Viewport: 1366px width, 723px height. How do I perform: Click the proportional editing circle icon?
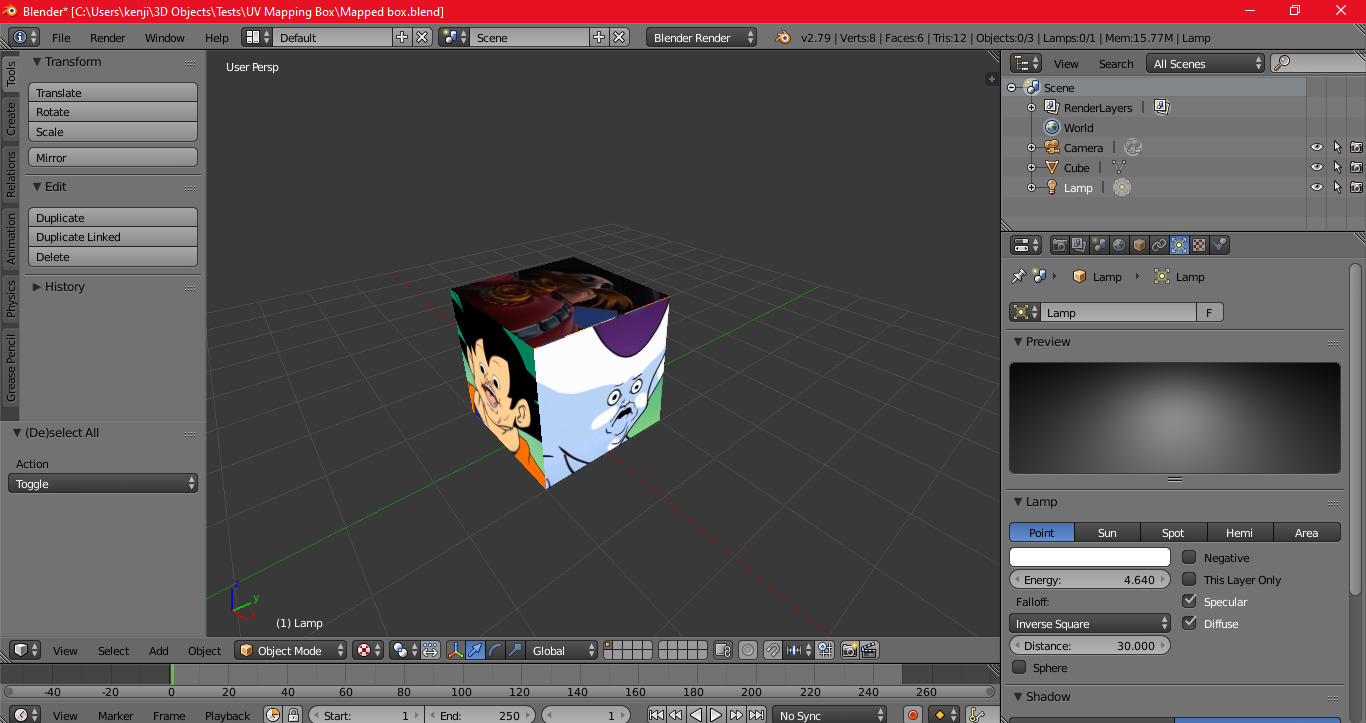(x=748, y=650)
